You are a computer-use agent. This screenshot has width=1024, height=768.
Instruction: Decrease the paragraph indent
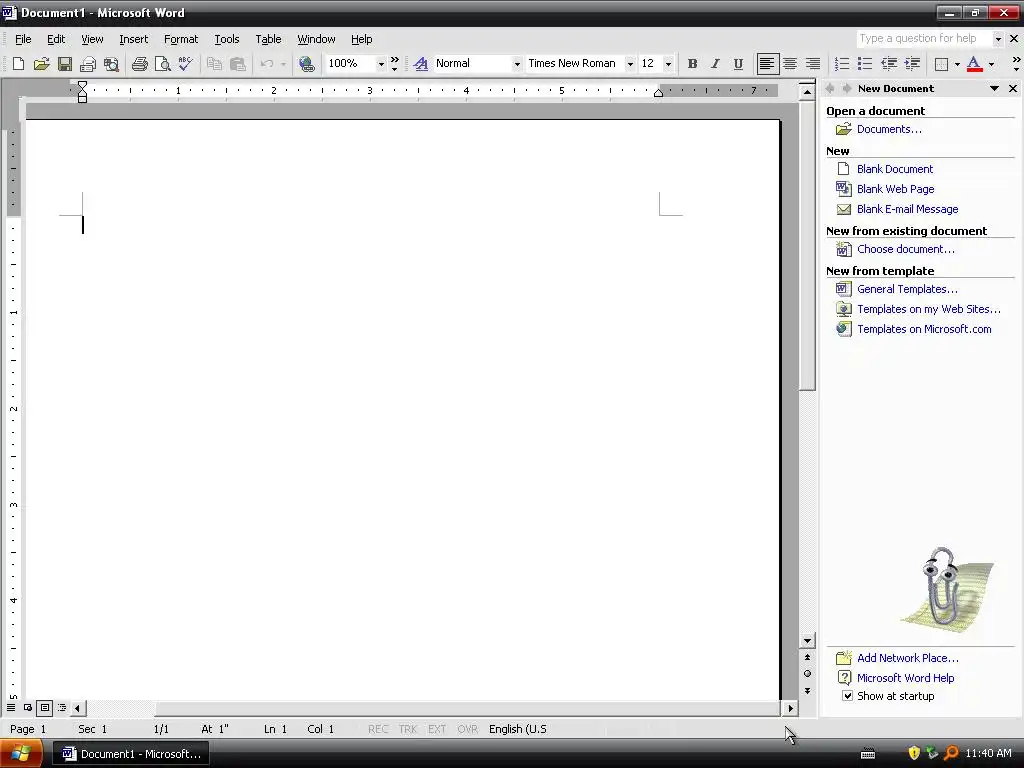click(889, 64)
